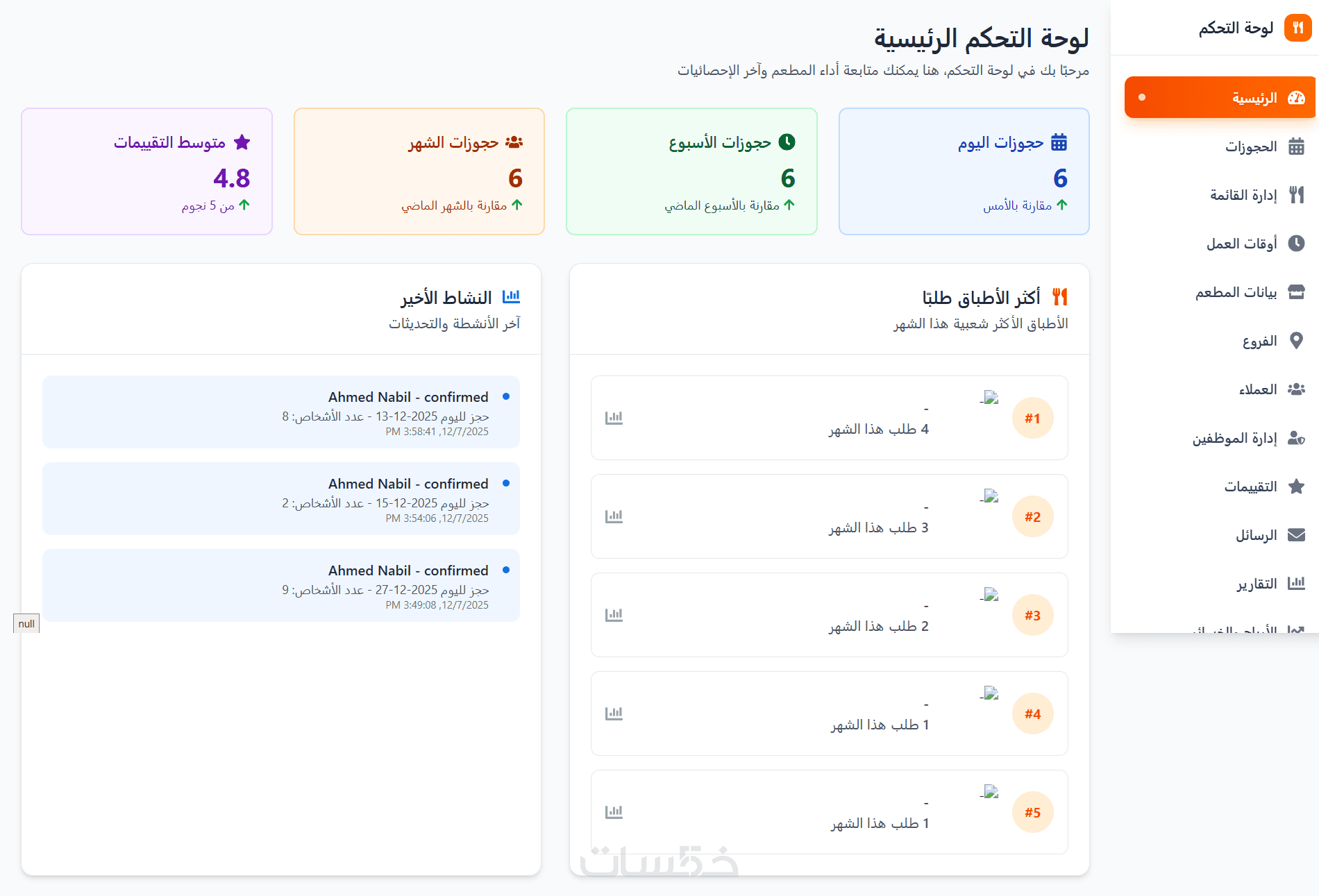Click the store icon for بيانات المطعم
Viewport: 1319px width, 896px height.
point(1295,292)
